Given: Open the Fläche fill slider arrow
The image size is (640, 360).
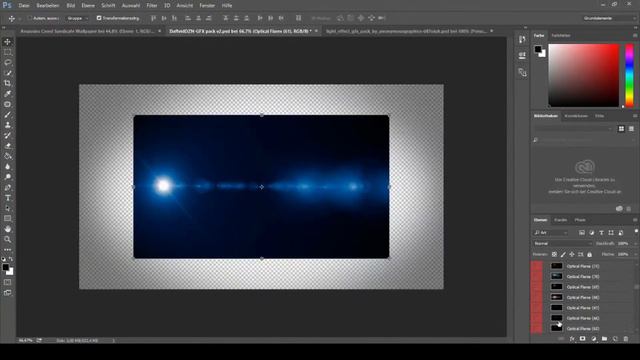Looking at the screenshot, I should (x=636, y=254).
